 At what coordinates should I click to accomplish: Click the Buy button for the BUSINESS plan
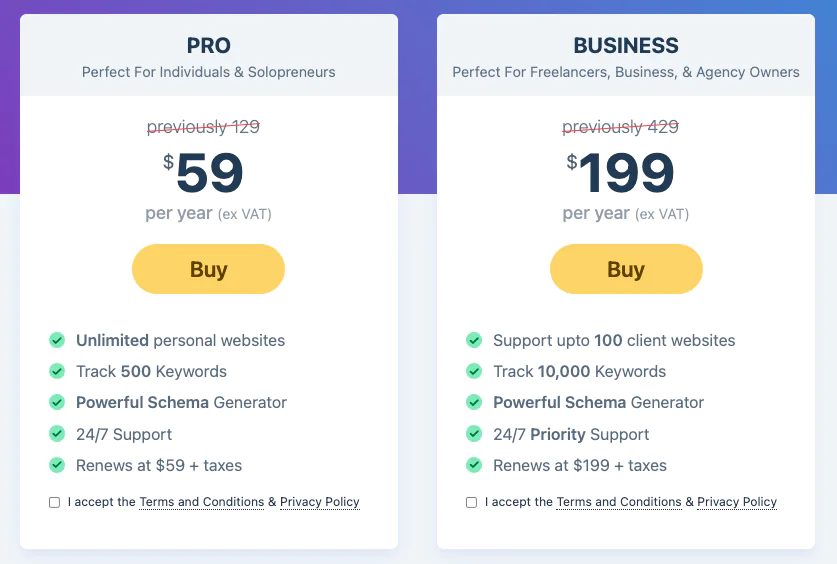click(626, 269)
